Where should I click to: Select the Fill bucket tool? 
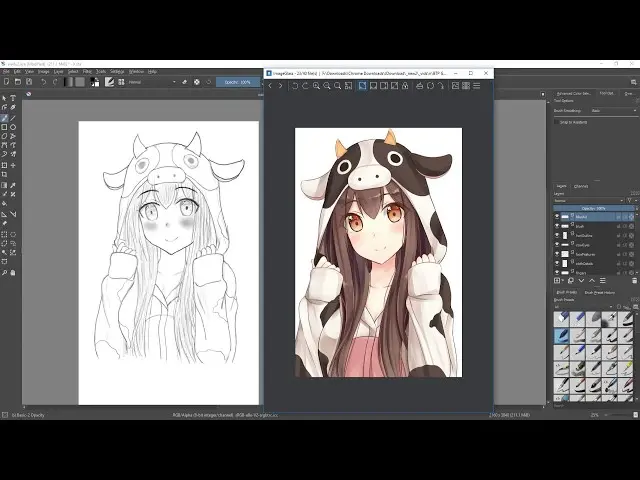click(x=4, y=204)
